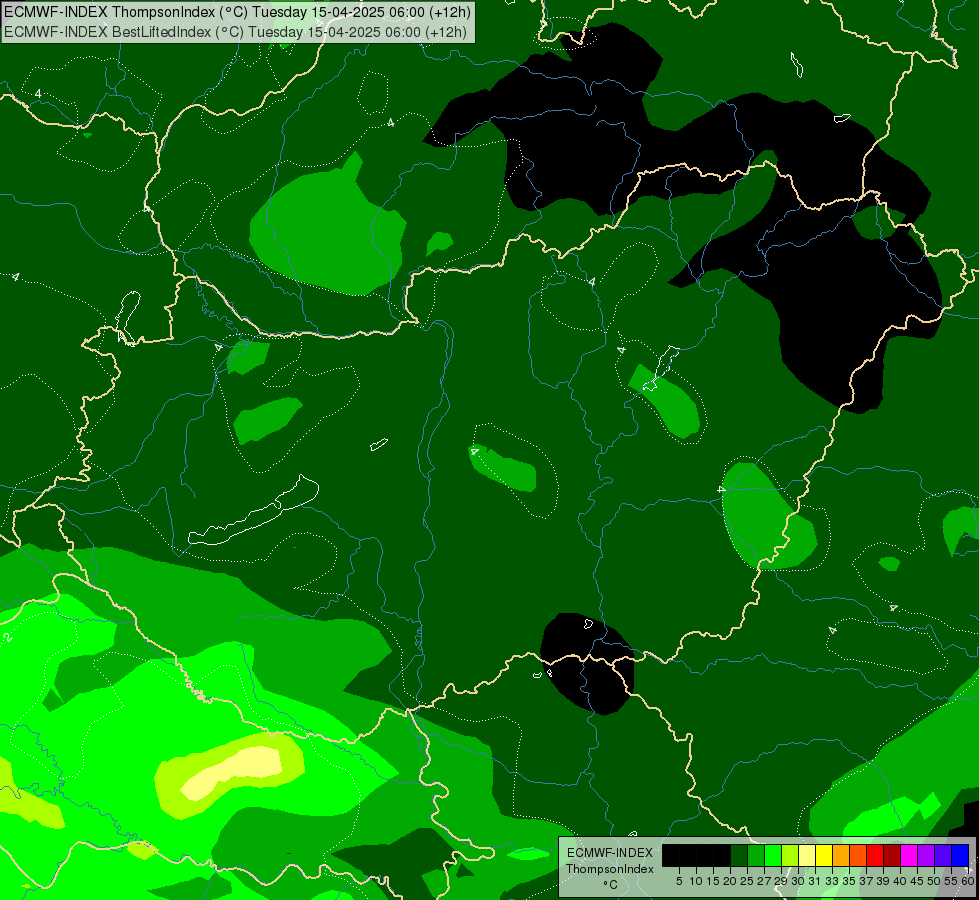This screenshot has width=979, height=900.
Task: Select the dark red 39–40 legend swatch
Action: [892, 856]
